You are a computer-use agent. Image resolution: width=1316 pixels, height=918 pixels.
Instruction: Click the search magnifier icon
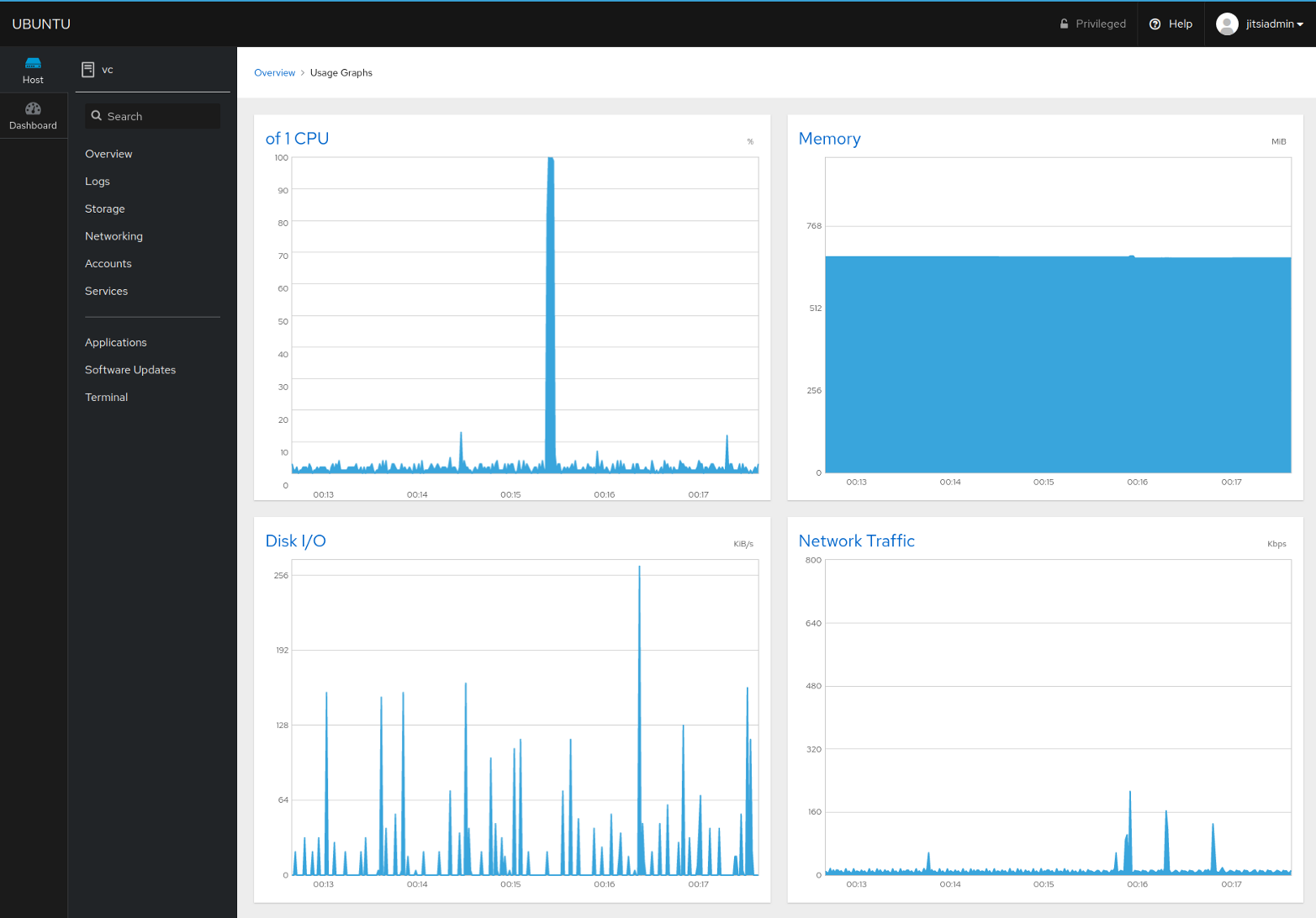click(97, 116)
